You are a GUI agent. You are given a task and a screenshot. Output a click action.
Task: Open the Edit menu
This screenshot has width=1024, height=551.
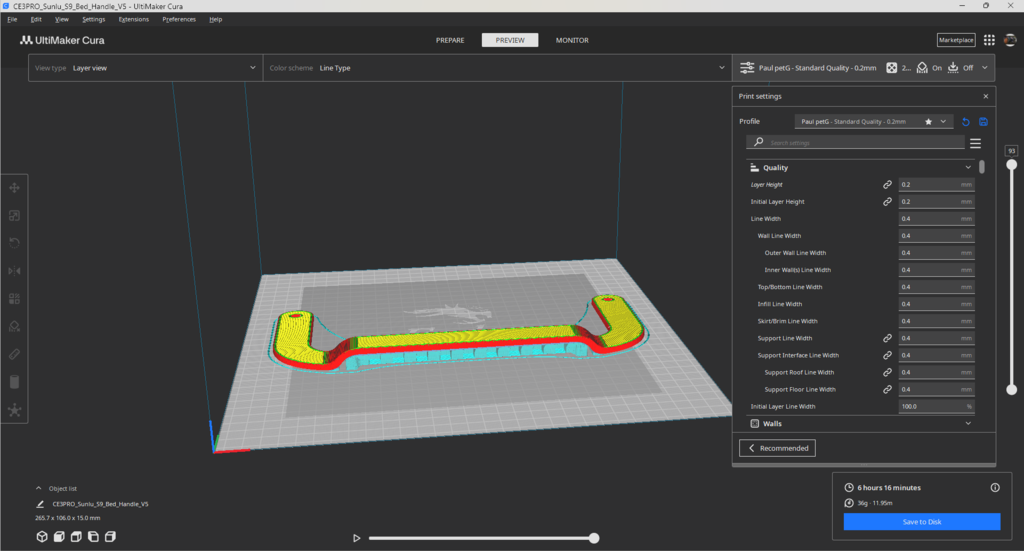[x=36, y=20]
